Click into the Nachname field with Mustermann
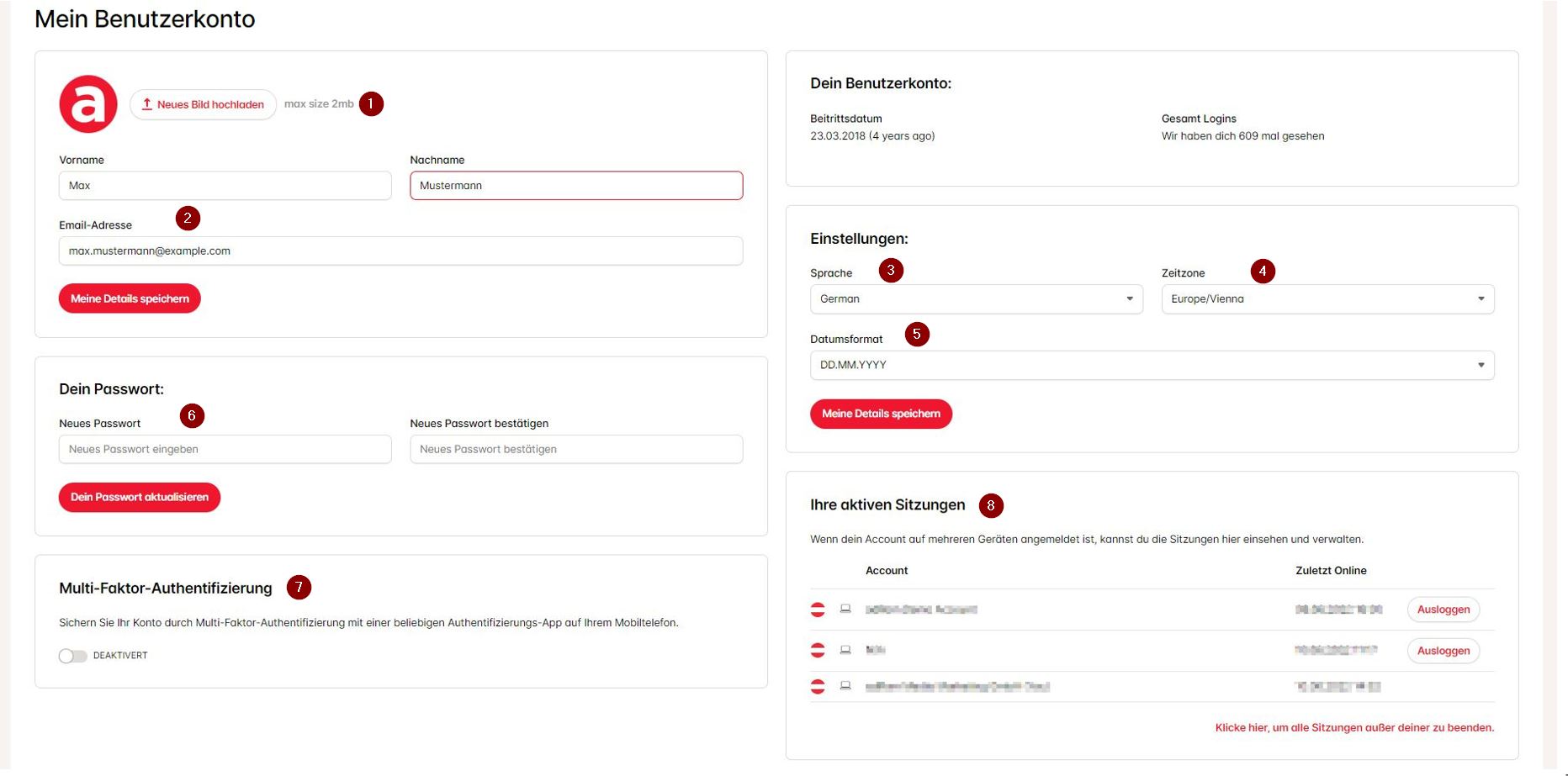The image size is (1568, 776). (x=576, y=186)
